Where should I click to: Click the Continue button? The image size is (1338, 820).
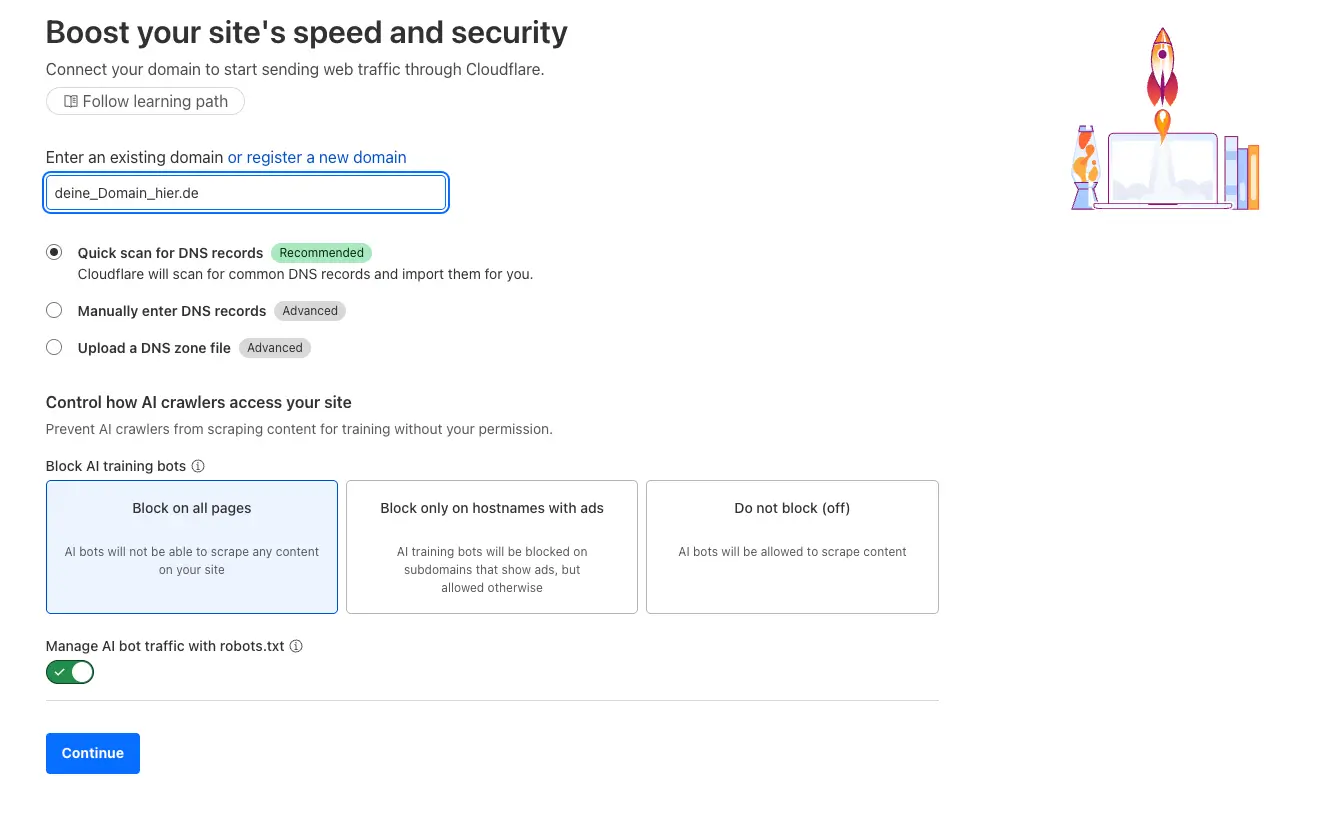tap(92, 753)
